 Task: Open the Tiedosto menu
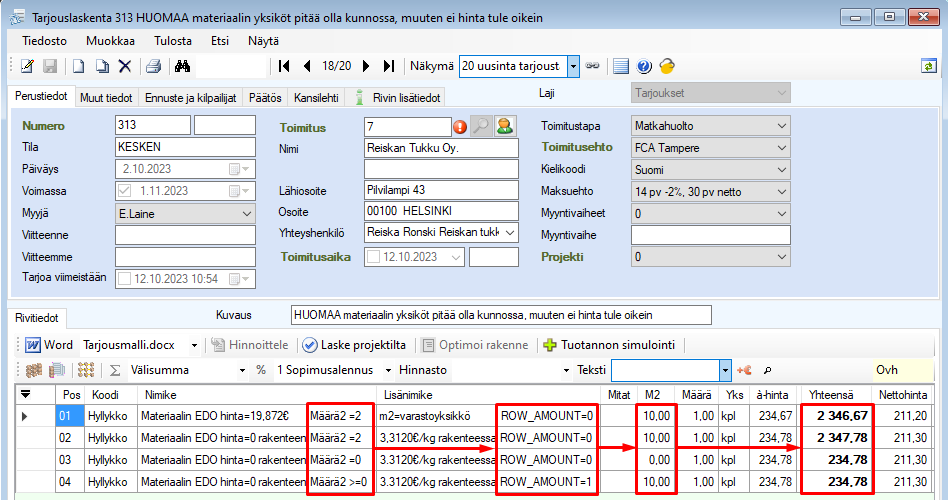click(44, 41)
